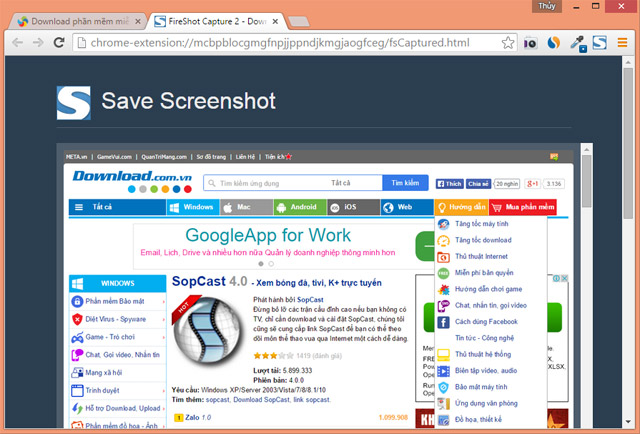Expand the Hỗ trợ Download, Upload arrow
Viewport: 640px width, 434px height.
coord(164,409)
